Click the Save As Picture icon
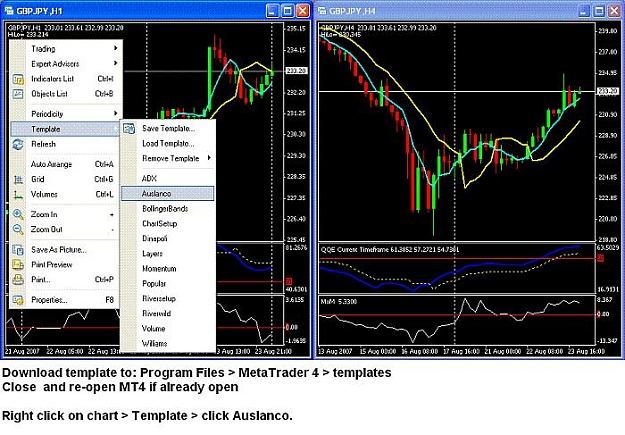Image resolution: width=625 pixels, height=435 pixels. pyautogui.click(x=18, y=250)
